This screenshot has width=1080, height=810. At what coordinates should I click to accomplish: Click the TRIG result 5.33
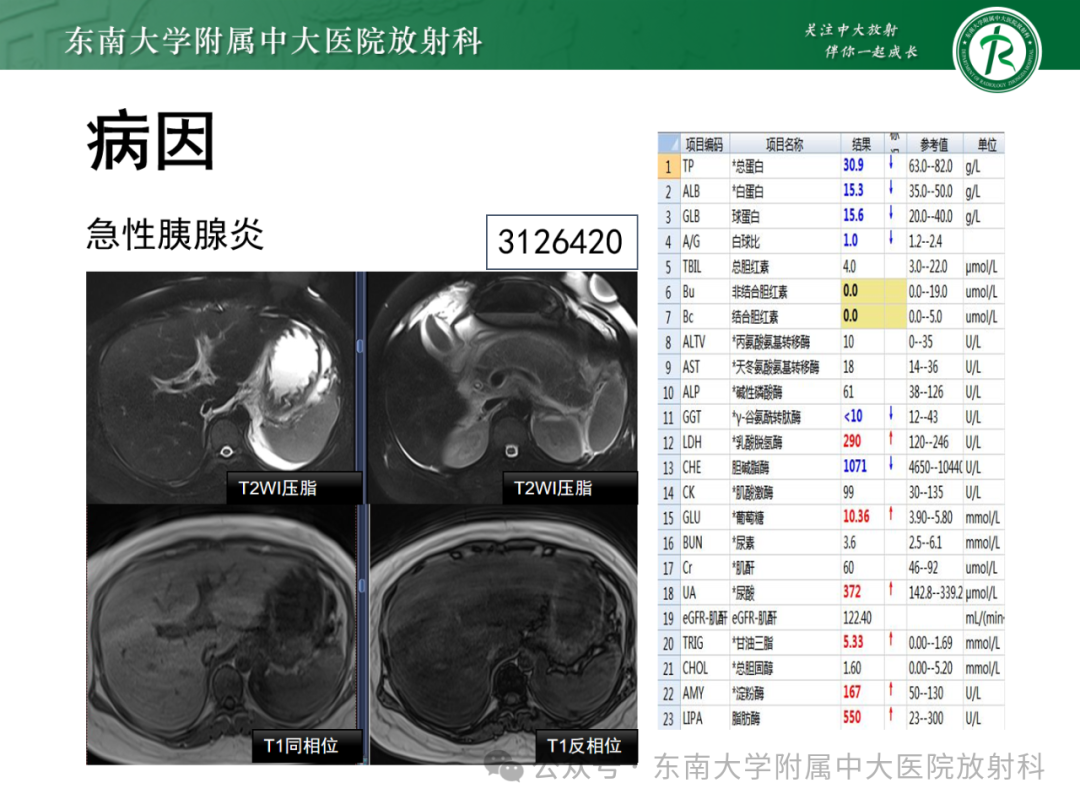(853, 642)
